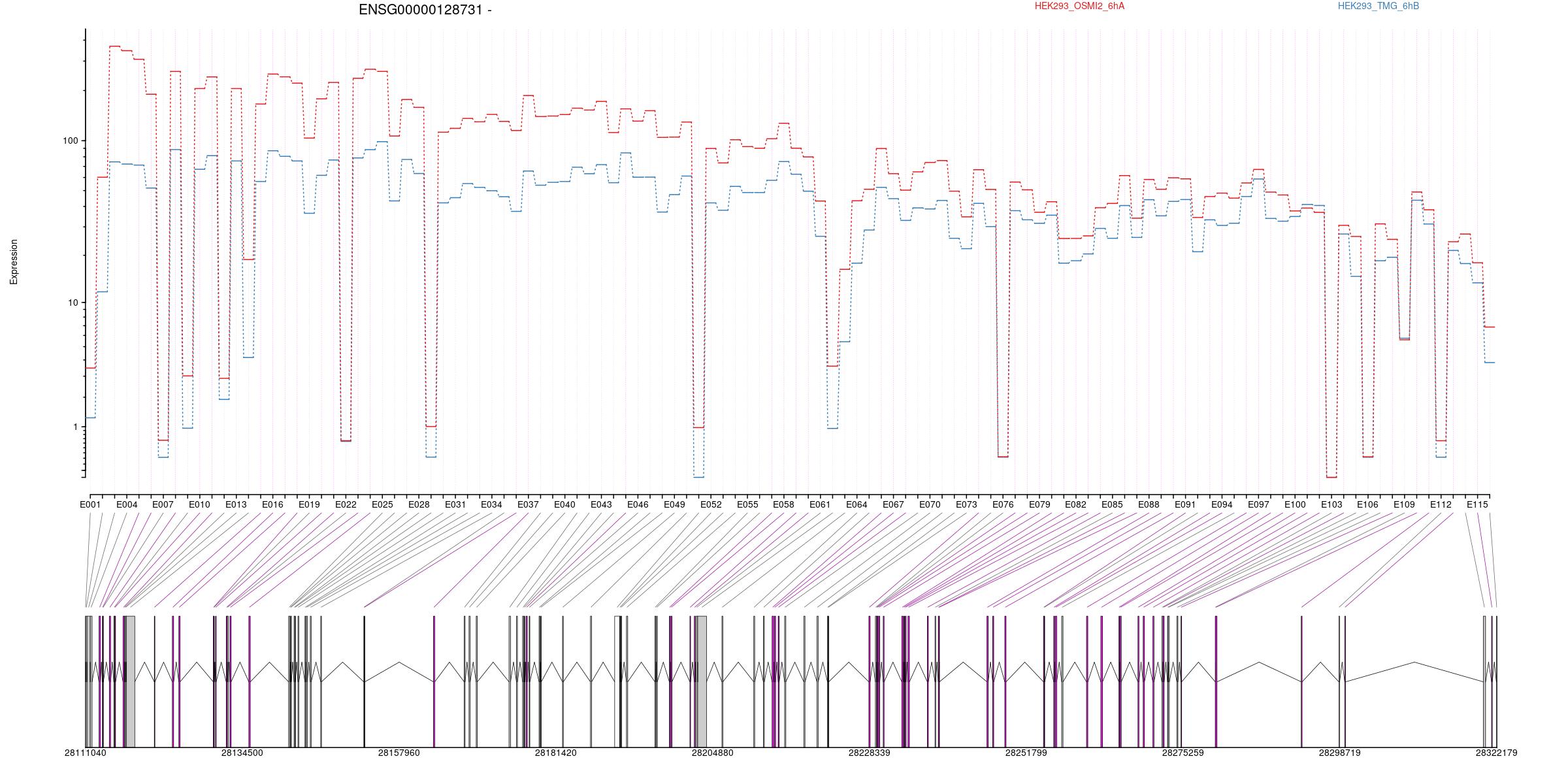Click exon label E031
1568x784 pixels.
pos(455,504)
